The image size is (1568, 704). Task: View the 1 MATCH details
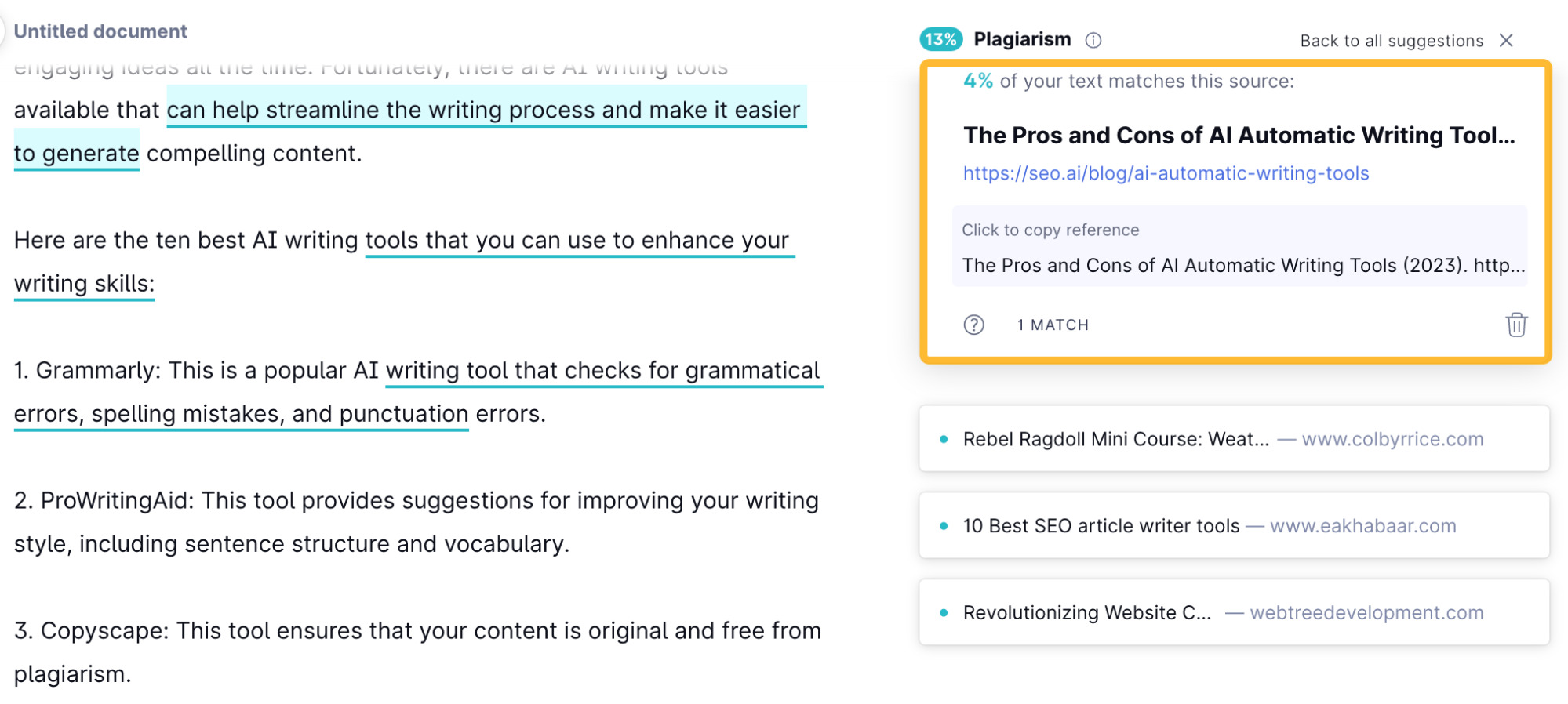click(x=1053, y=325)
